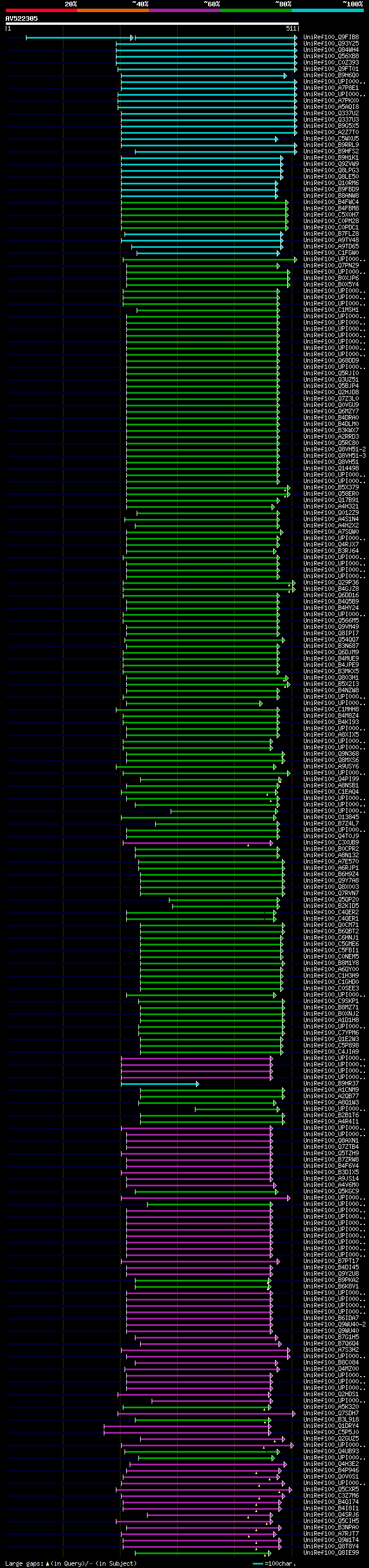Click hit label UniRef100_B4FBM8

tap(332, 208)
